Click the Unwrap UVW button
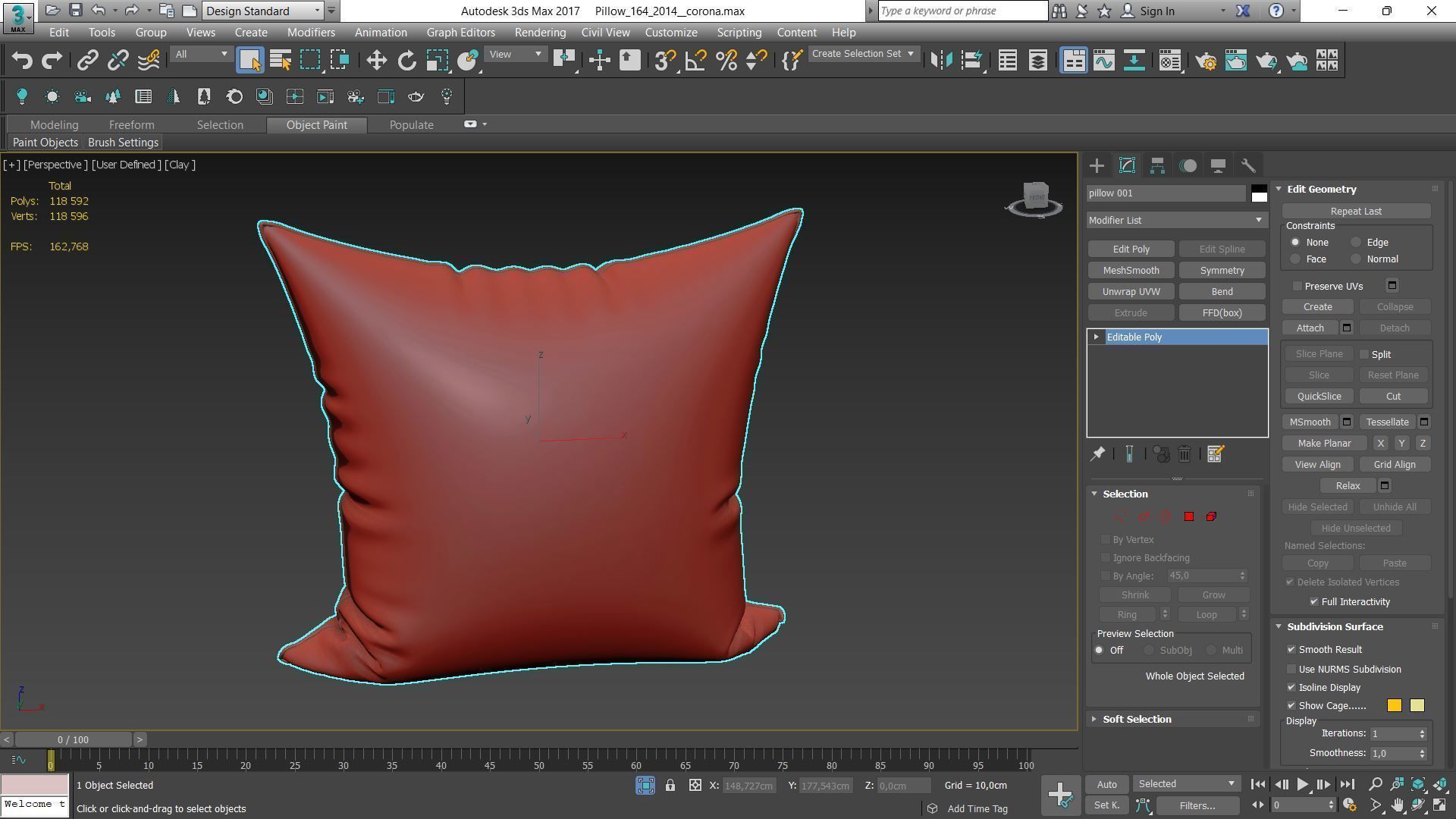Viewport: 1456px width, 819px height. pos(1131,292)
